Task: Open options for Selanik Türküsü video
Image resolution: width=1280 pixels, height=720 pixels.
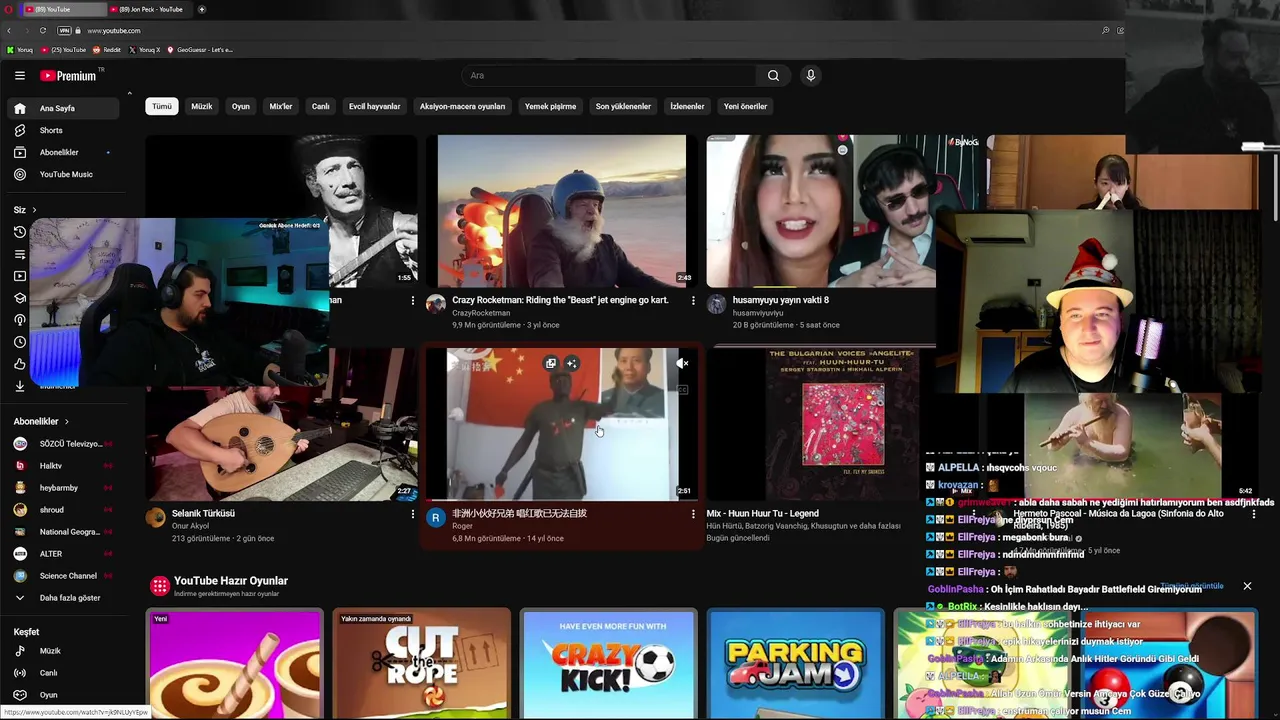Action: tap(413, 514)
